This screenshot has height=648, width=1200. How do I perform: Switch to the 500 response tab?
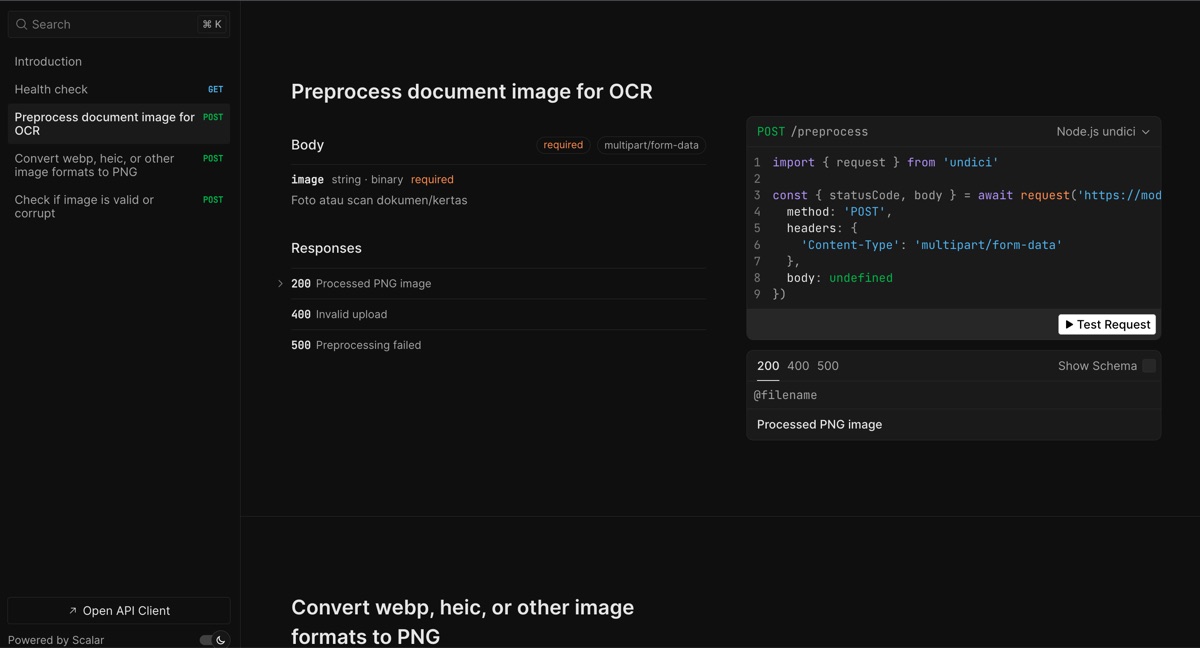pos(828,366)
